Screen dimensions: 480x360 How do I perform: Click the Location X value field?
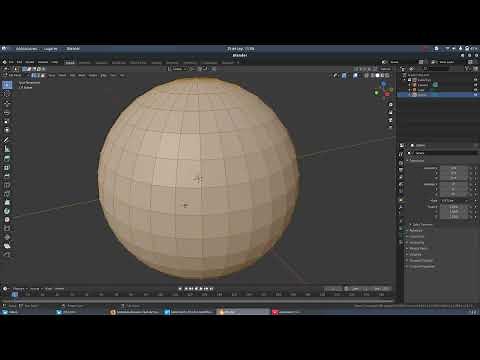[454, 168]
